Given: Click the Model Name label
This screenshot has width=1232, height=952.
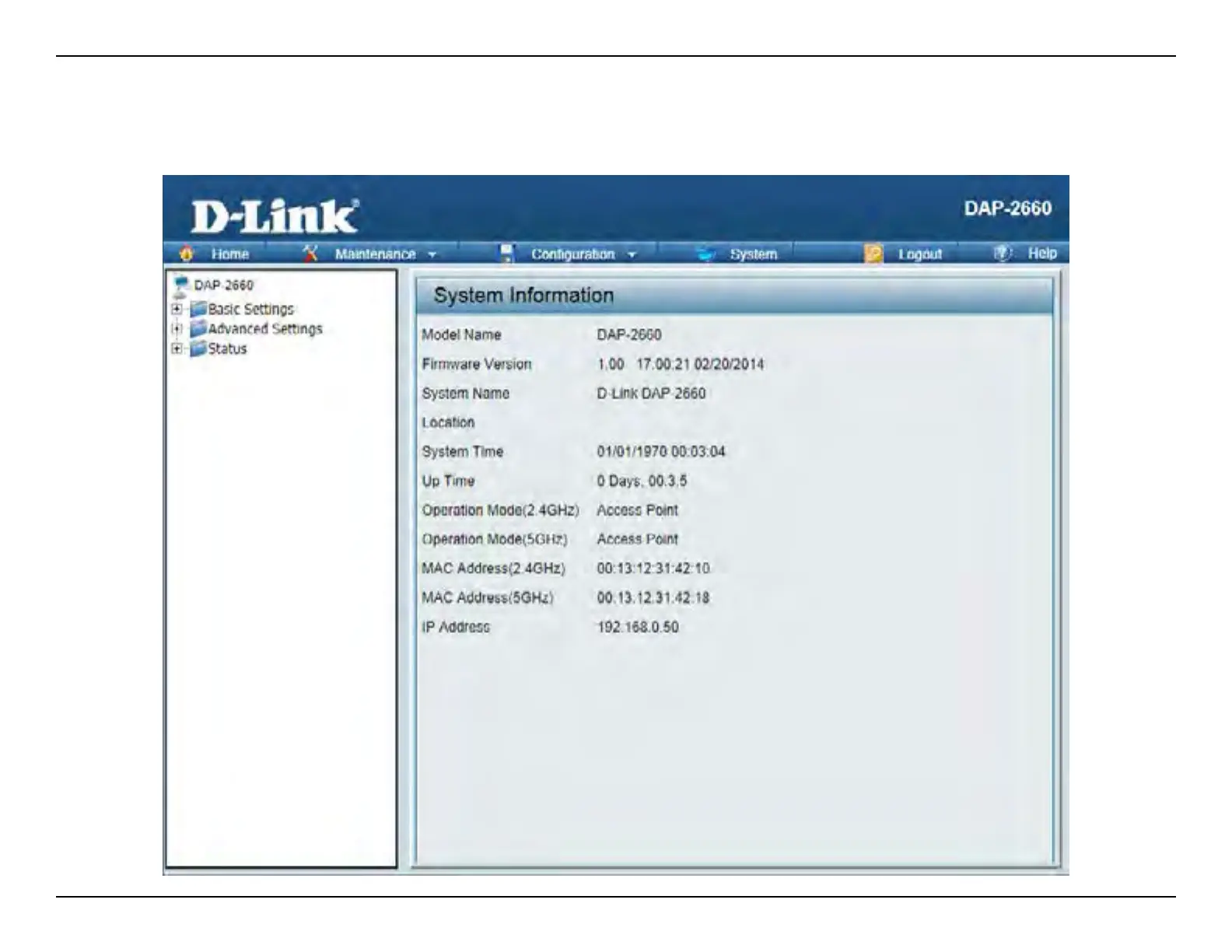Looking at the screenshot, I should click(461, 335).
